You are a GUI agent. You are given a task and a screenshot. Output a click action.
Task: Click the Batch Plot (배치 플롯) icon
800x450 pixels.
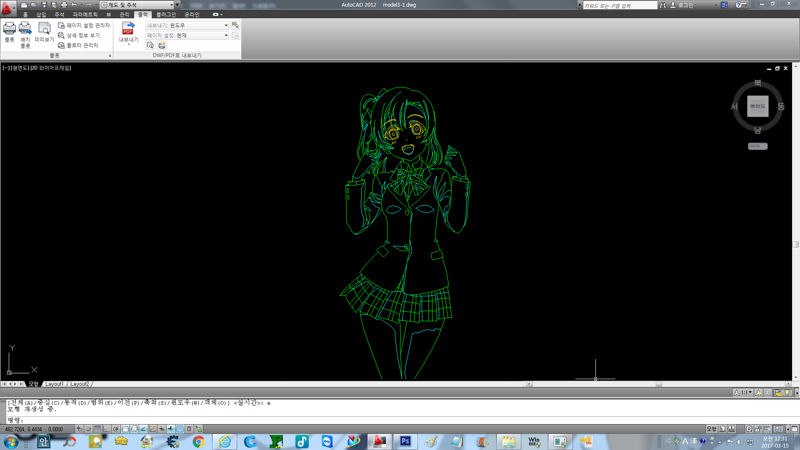coord(25,29)
